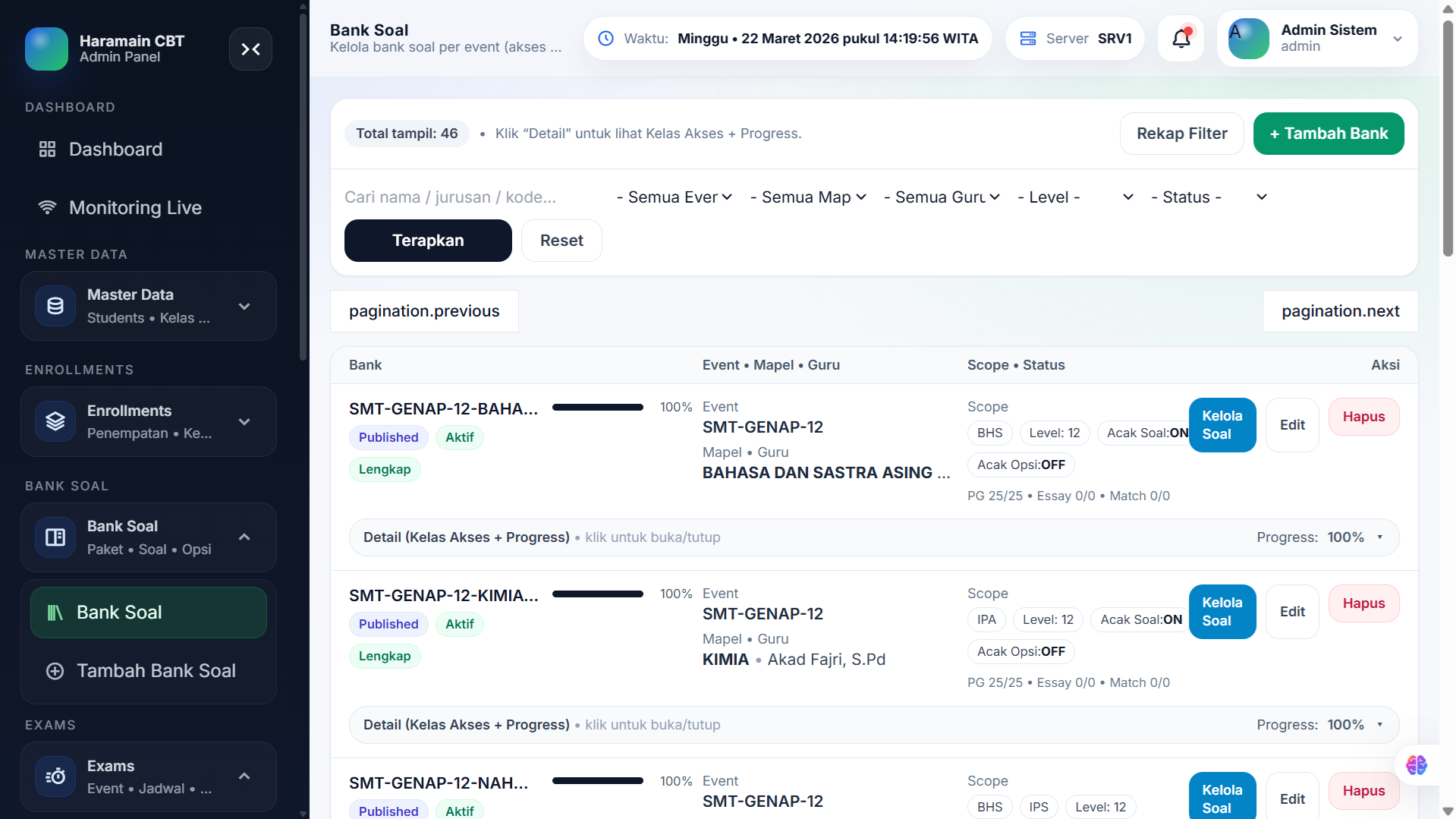Open the Level filter dropdown
1456x819 pixels.
(1075, 197)
